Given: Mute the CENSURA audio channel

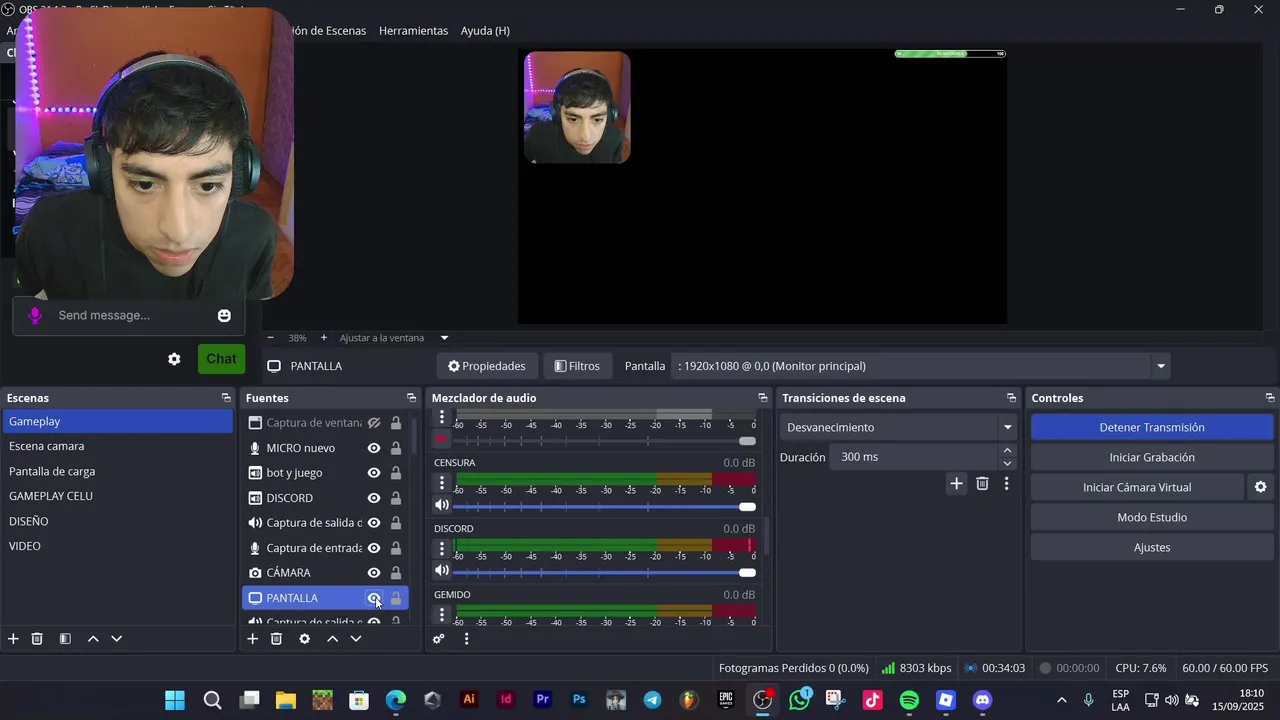Looking at the screenshot, I should point(441,506).
